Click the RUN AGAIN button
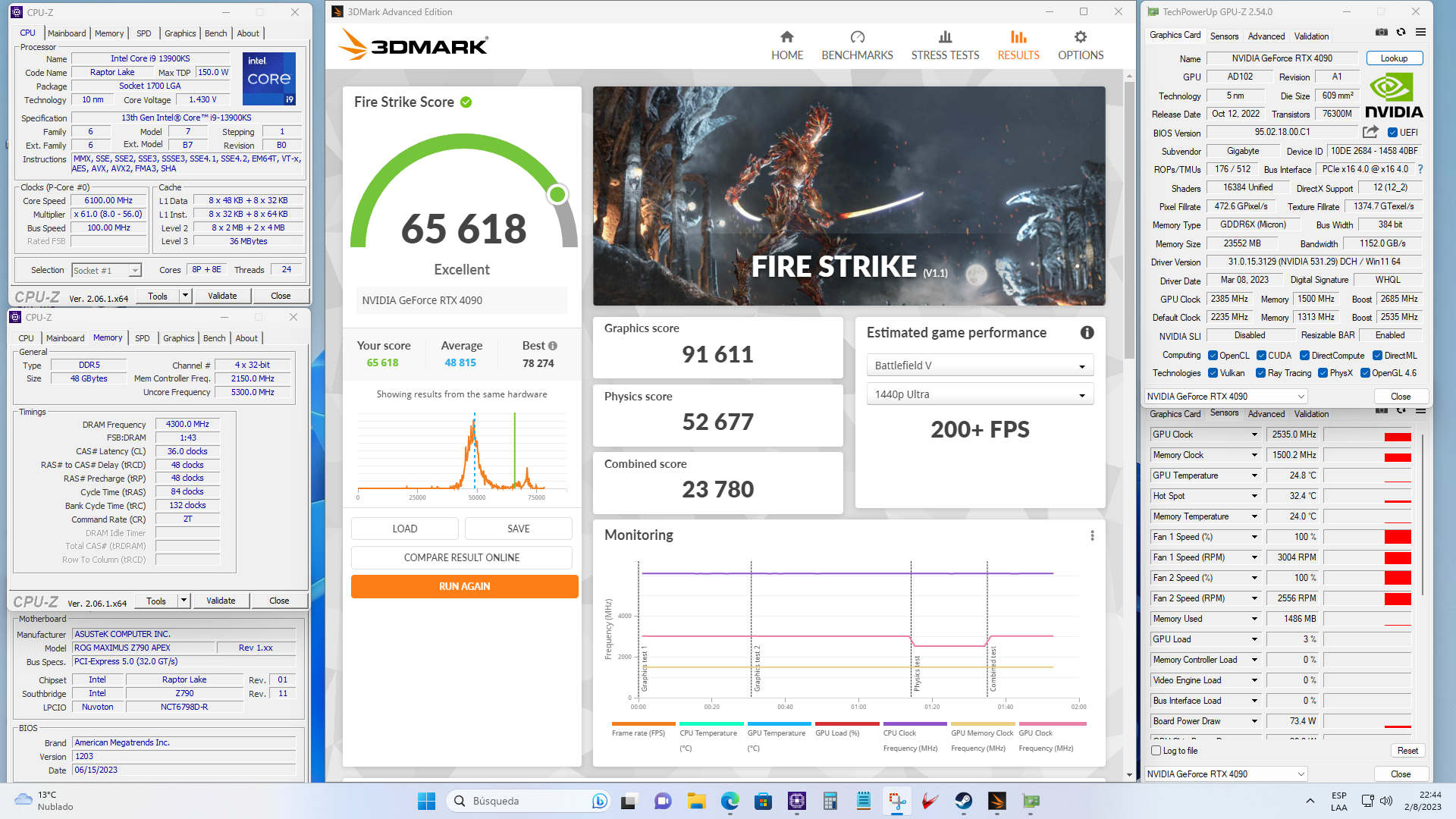This screenshot has height=819, width=1456. (464, 586)
